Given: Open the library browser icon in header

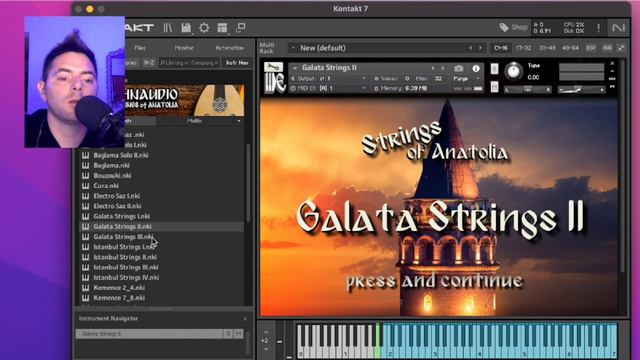Looking at the screenshot, I should (168, 28).
